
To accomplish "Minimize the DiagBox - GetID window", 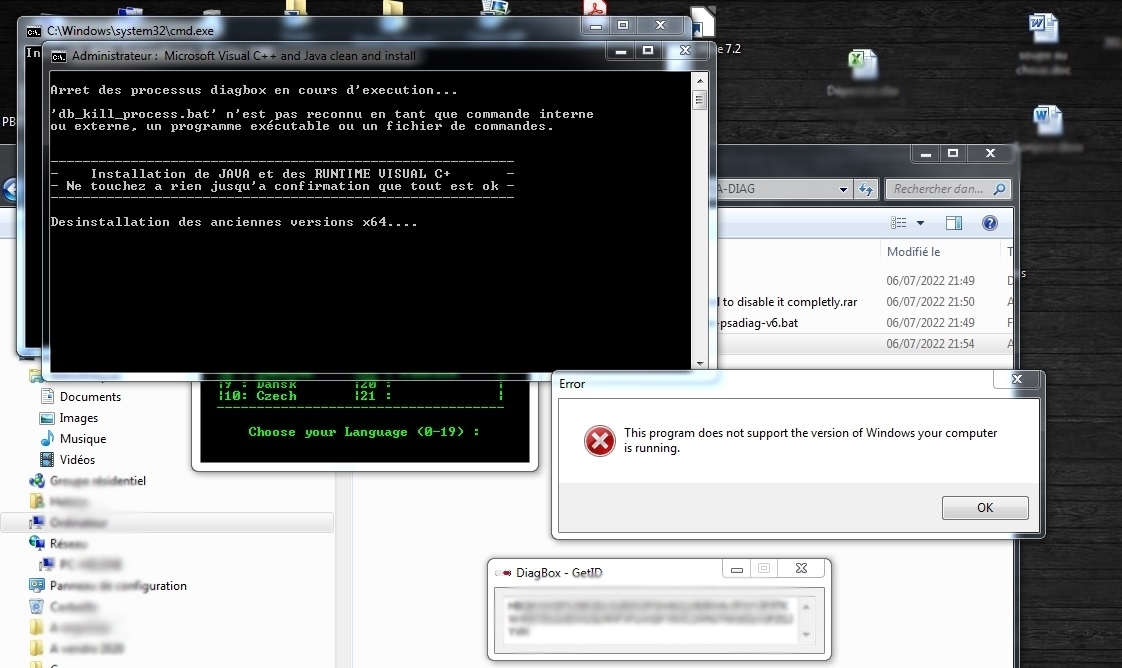I will (736, 569).
